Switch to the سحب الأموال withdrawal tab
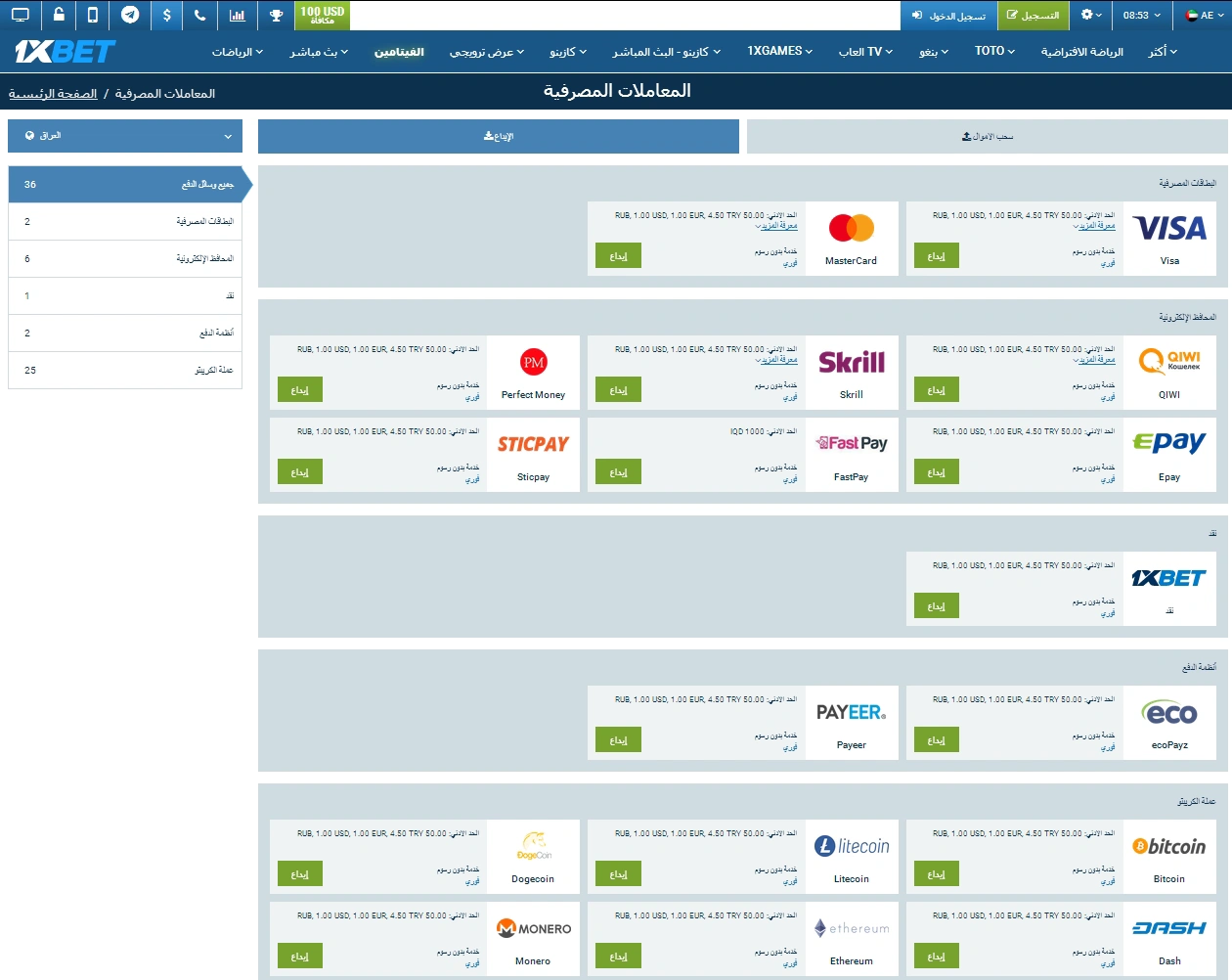 987,136
